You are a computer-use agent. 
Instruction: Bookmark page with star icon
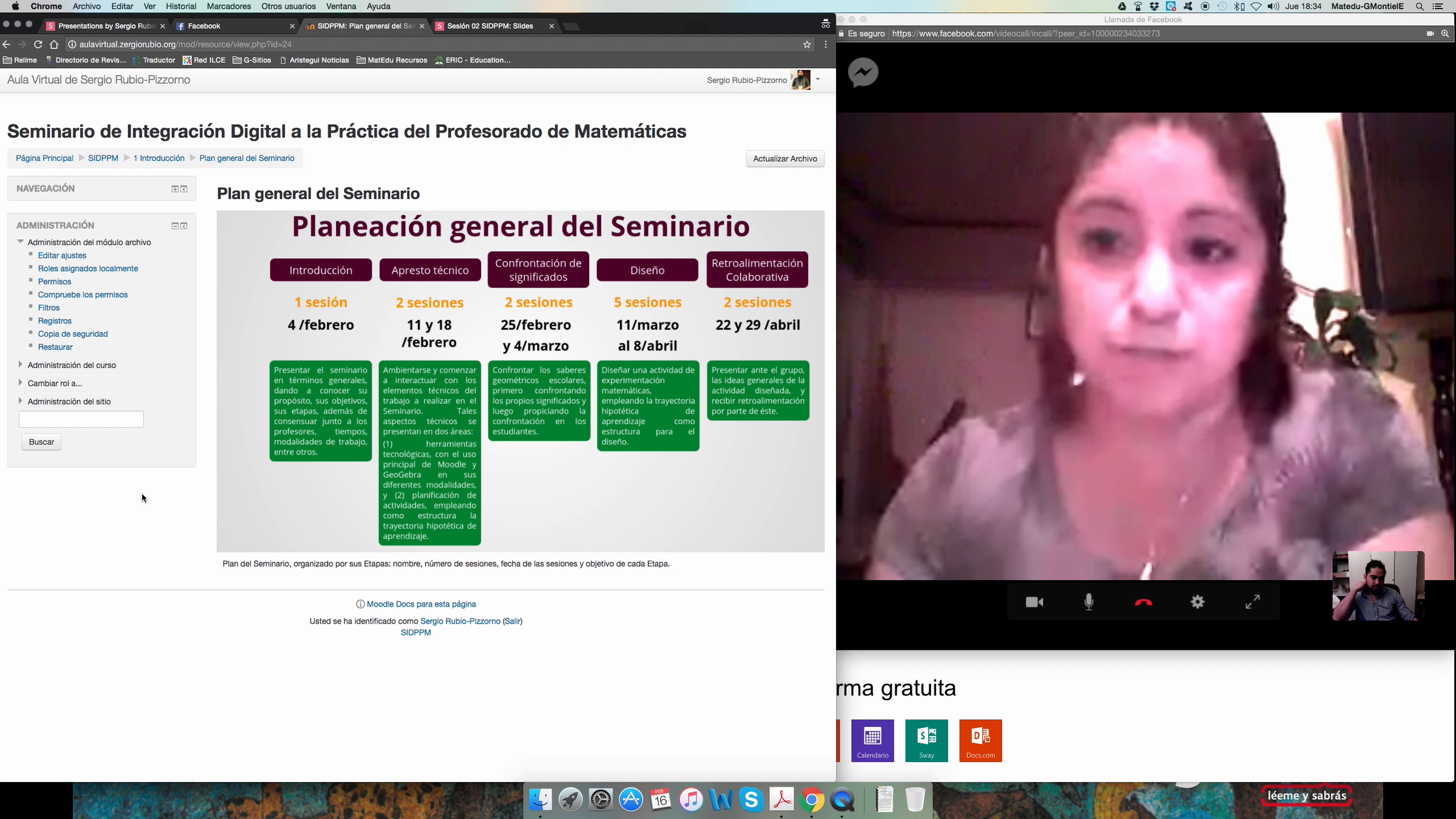tap(807, 44)
